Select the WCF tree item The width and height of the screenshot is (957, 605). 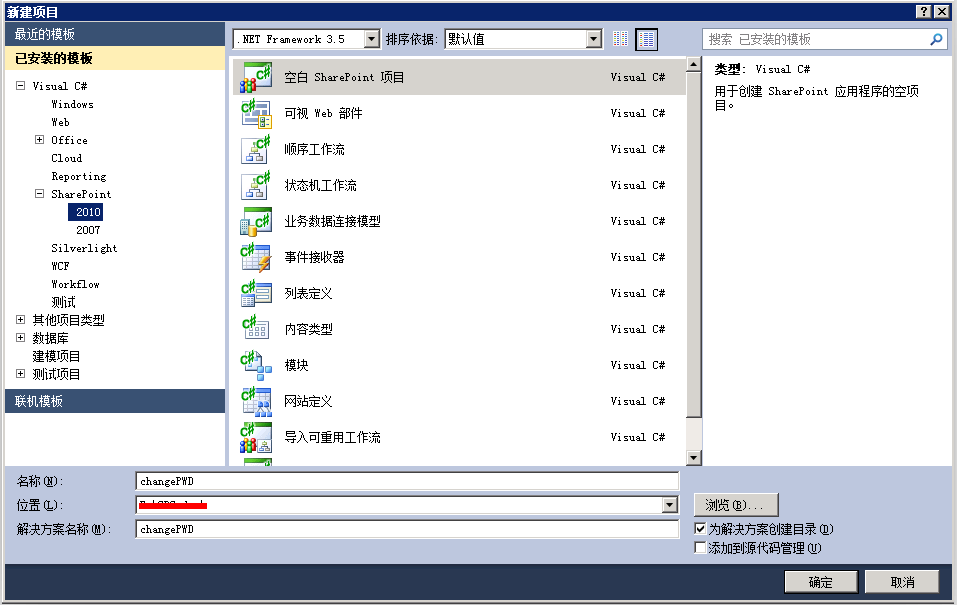tap(60, 266)
